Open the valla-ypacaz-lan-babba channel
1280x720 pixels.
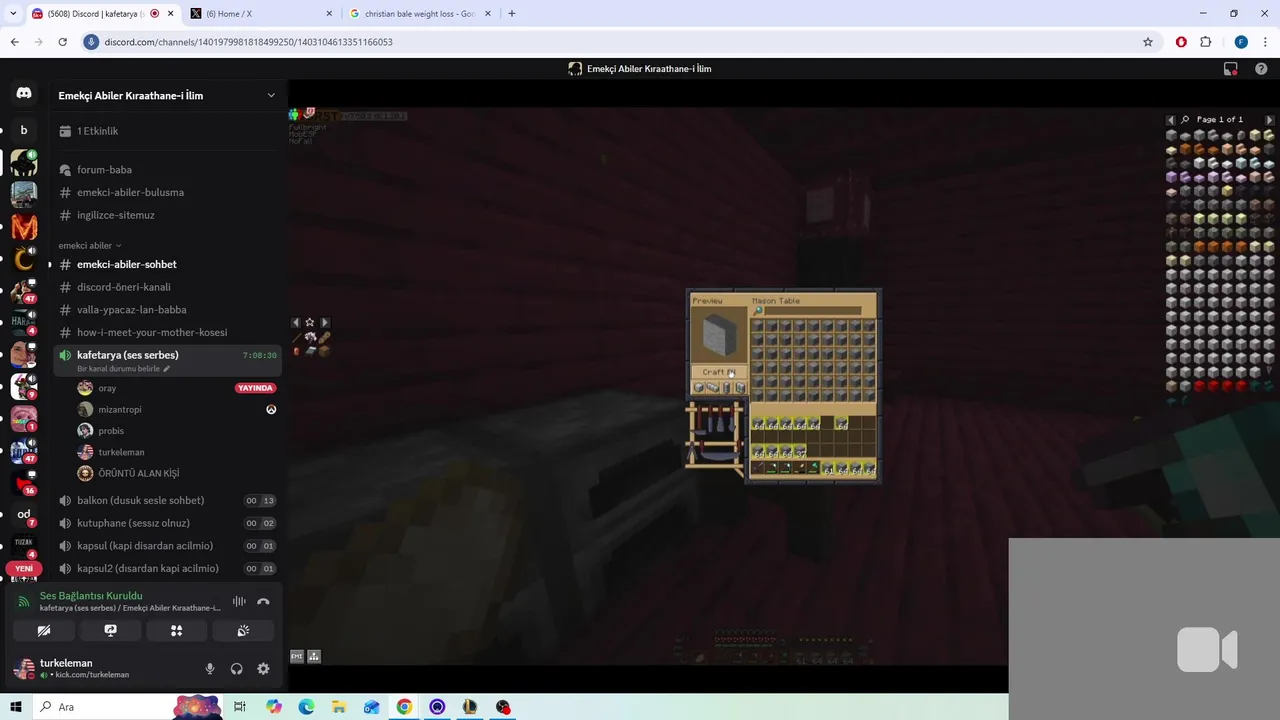point(166,310)
